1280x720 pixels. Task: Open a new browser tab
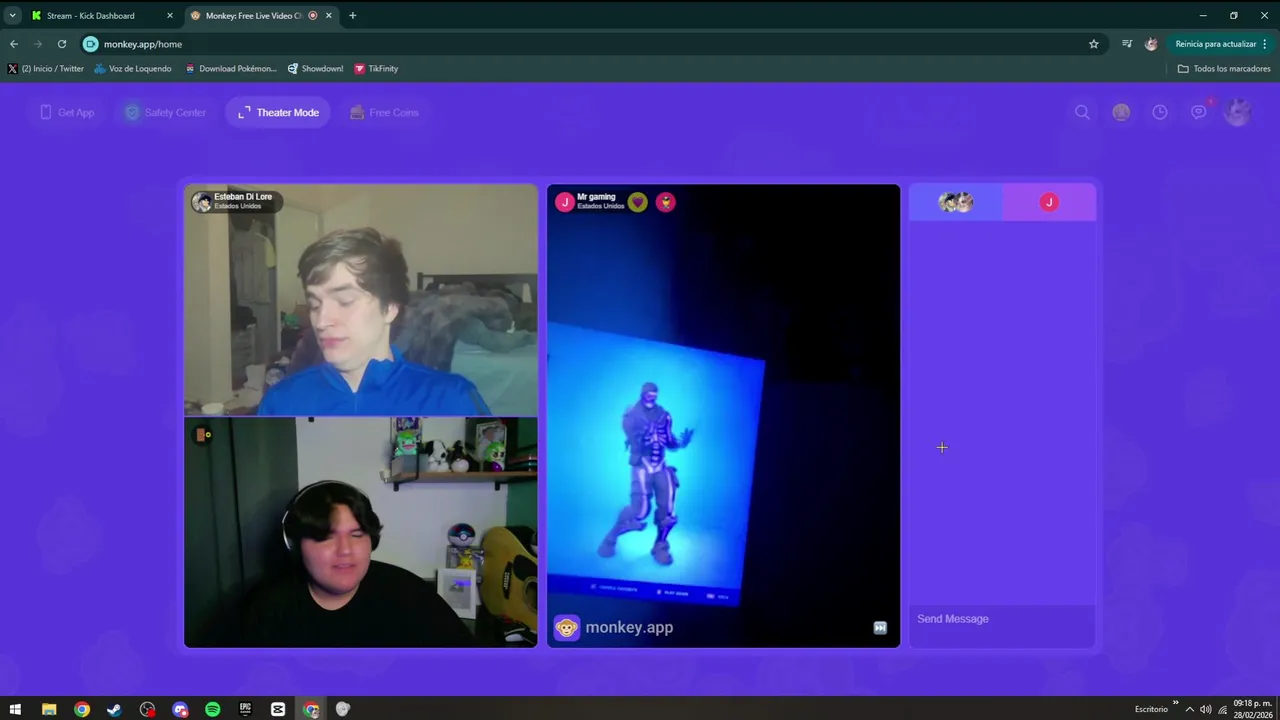(352, 16)
